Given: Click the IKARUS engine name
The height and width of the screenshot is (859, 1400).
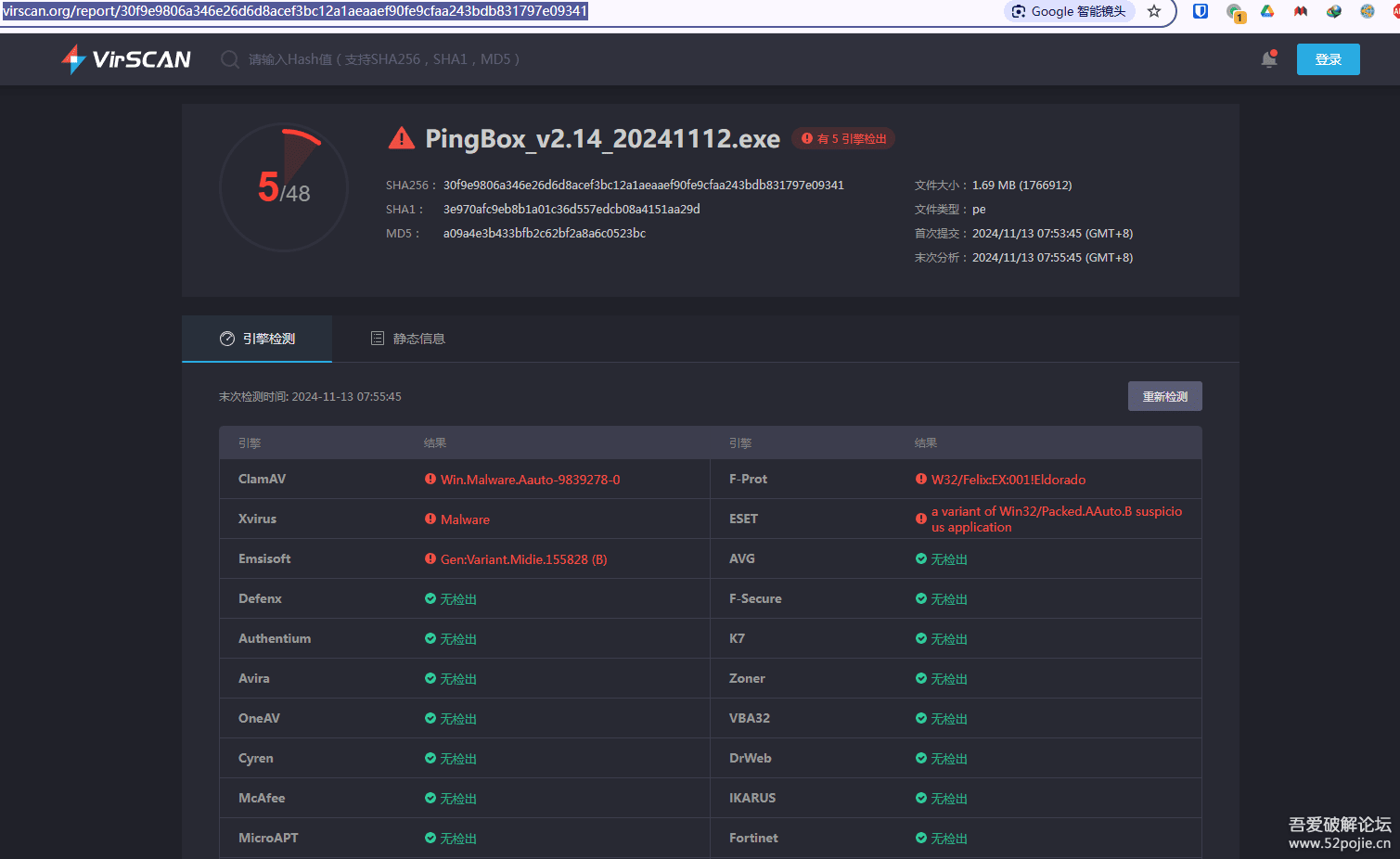Looking at the screenshot, I should coord(752,798).
